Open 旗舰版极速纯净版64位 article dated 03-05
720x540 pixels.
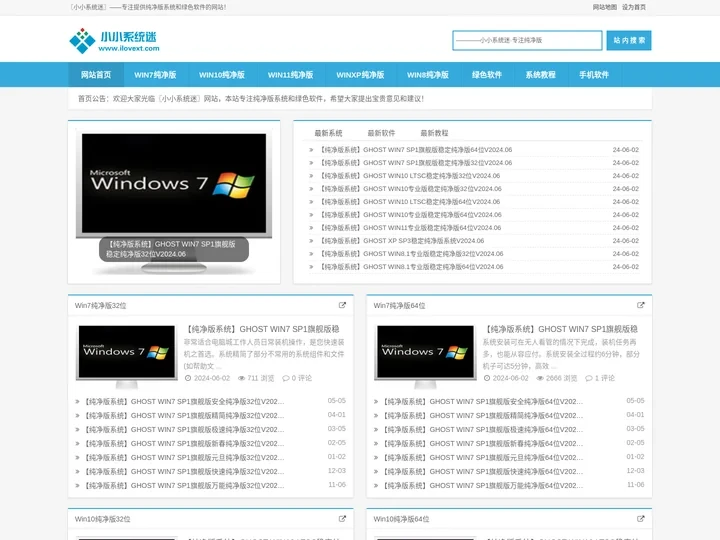(x=483, y=429)
